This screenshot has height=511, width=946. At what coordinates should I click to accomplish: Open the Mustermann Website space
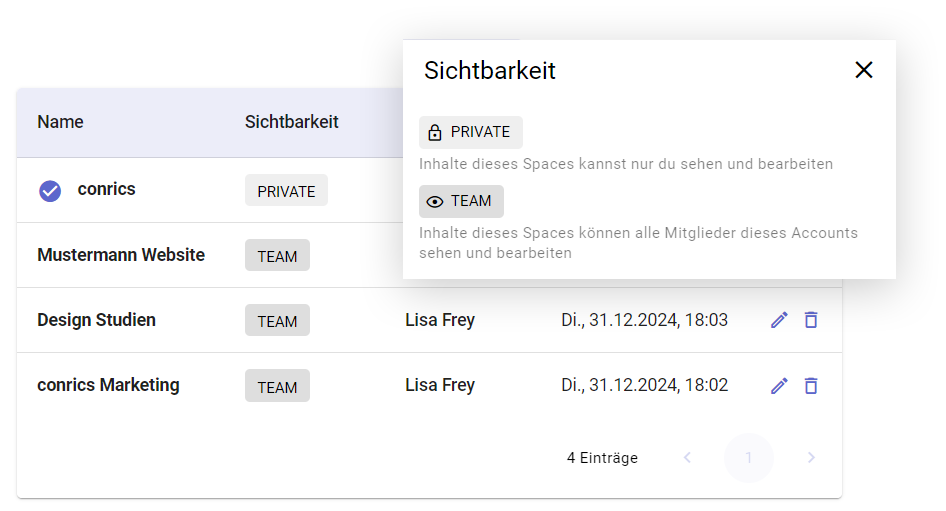click(x=121, y=255)
